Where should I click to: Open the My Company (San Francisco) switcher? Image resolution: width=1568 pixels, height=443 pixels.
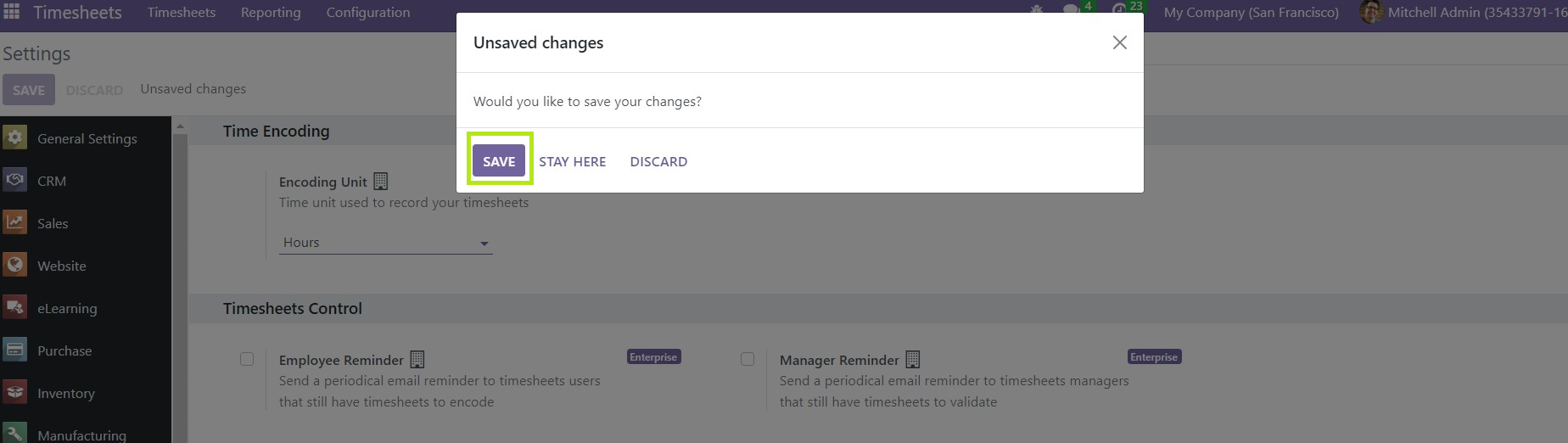click(1251, 13)
